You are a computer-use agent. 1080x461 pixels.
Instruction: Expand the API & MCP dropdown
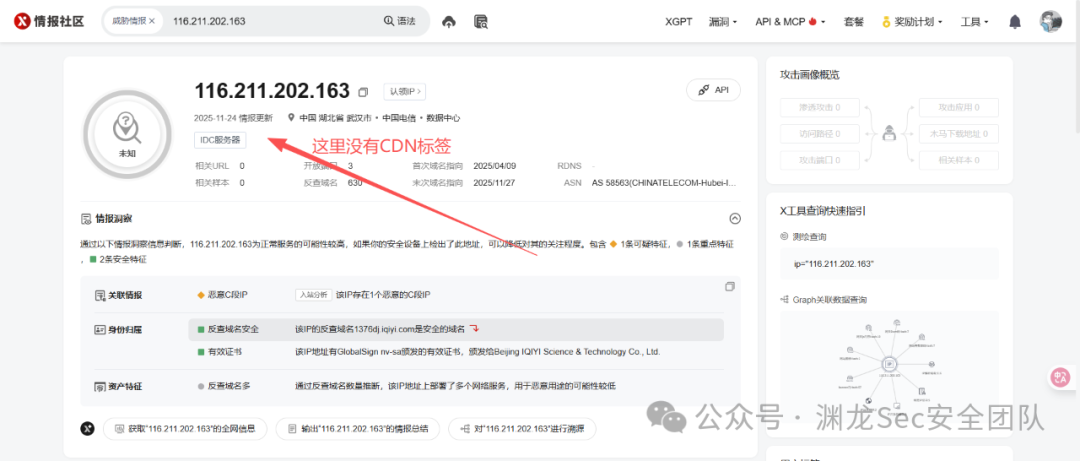790,21
